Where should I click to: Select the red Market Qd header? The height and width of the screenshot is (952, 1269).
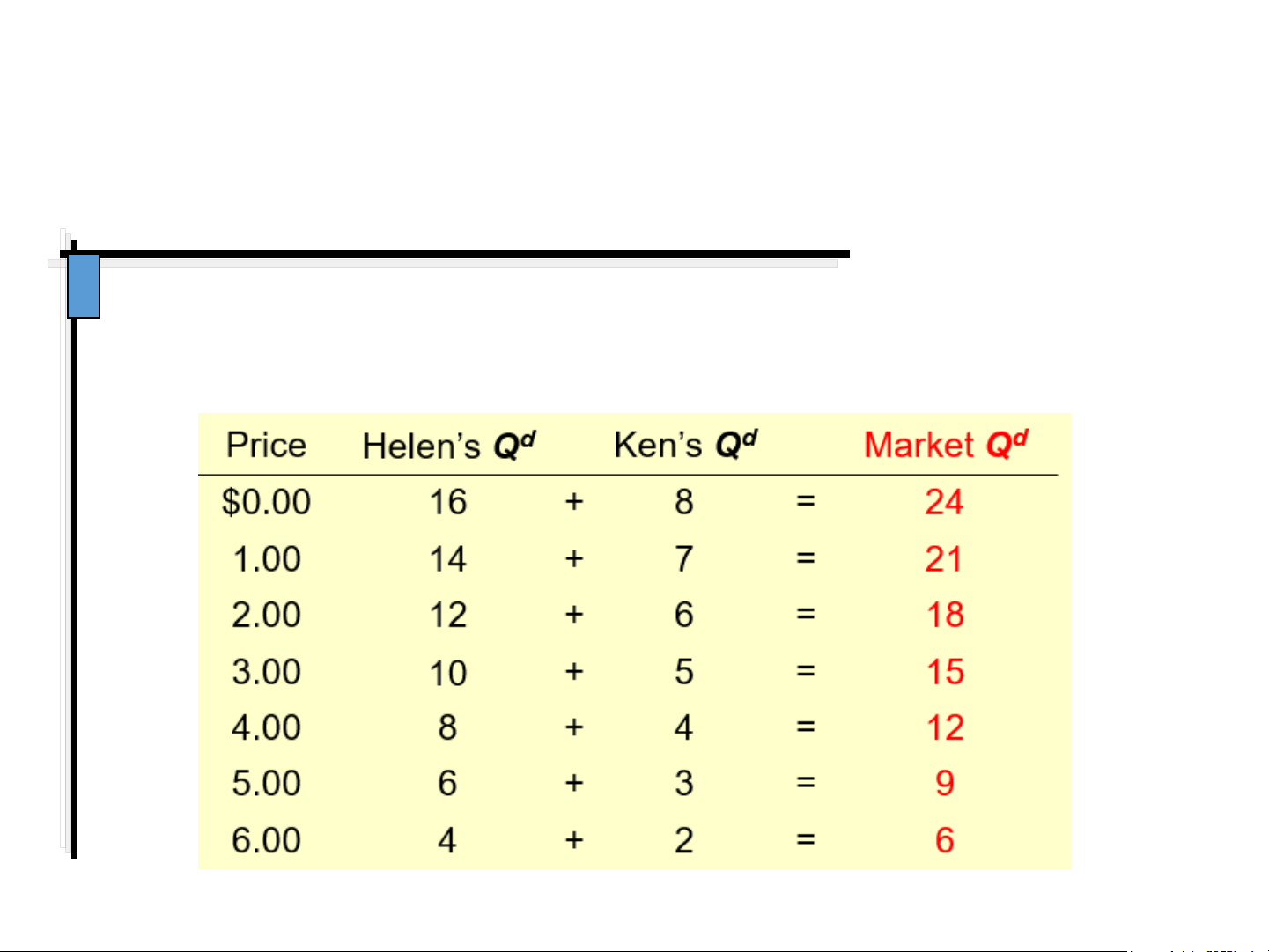click(x=945, y=446)
